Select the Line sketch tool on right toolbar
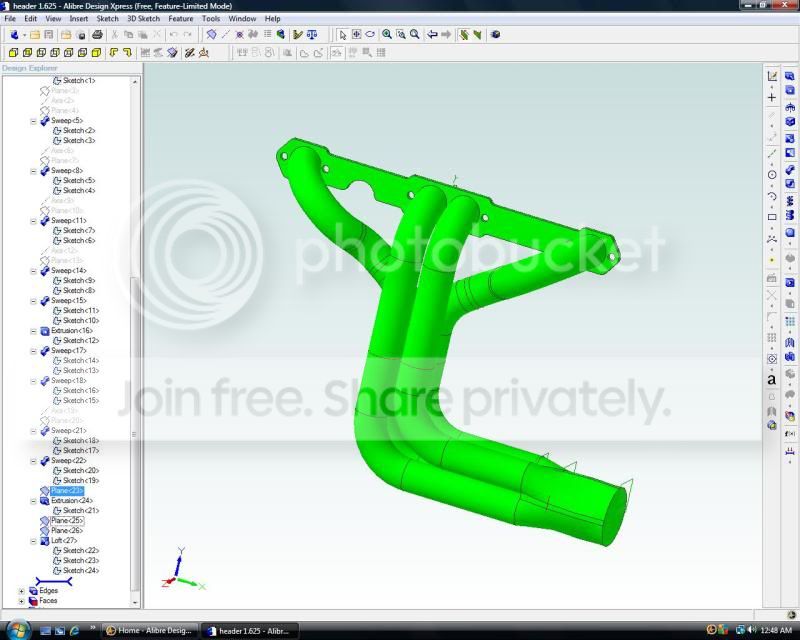The height and width of the screenshot is (640, 800). (x=772, y=154)
